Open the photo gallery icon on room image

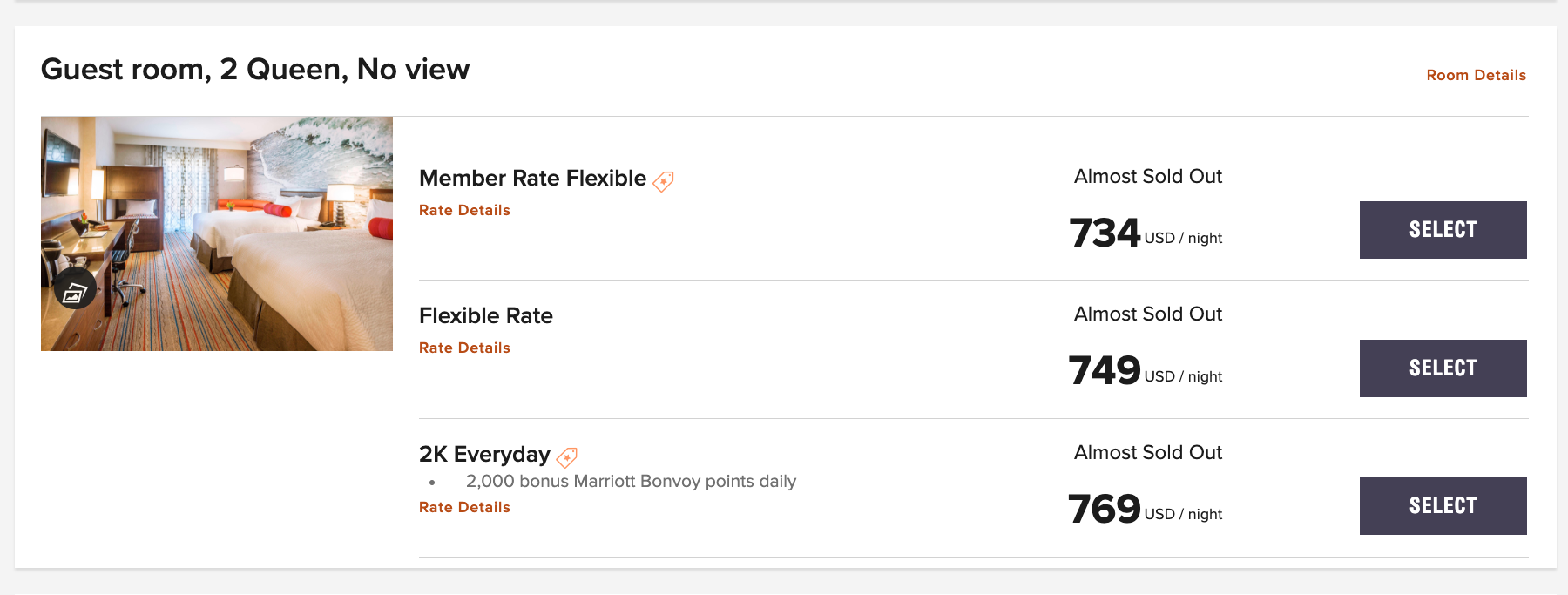tap(75, 291)
